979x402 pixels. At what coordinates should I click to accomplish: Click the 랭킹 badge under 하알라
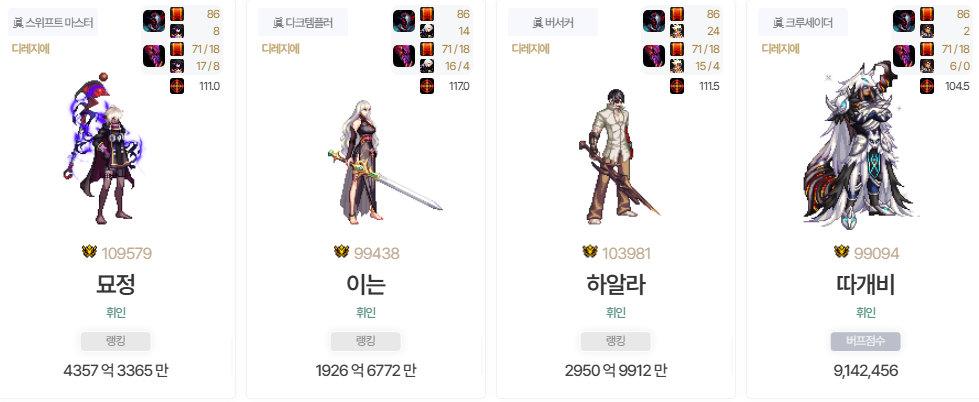point(615,341)
